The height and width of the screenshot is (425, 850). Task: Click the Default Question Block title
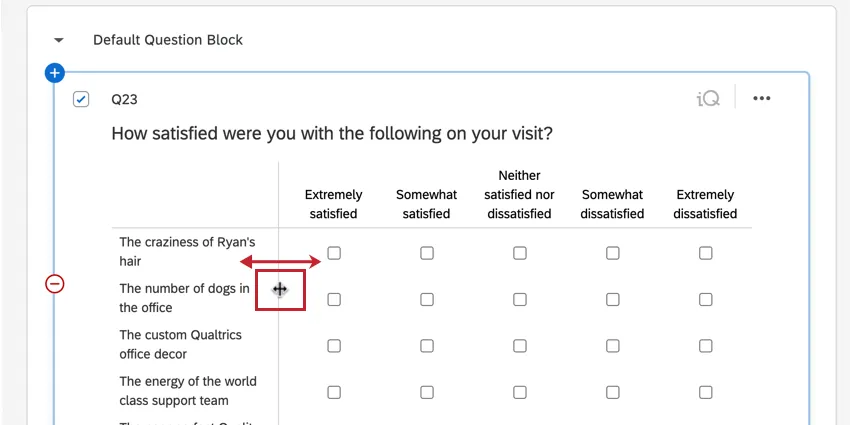click(x=168, y=40)
